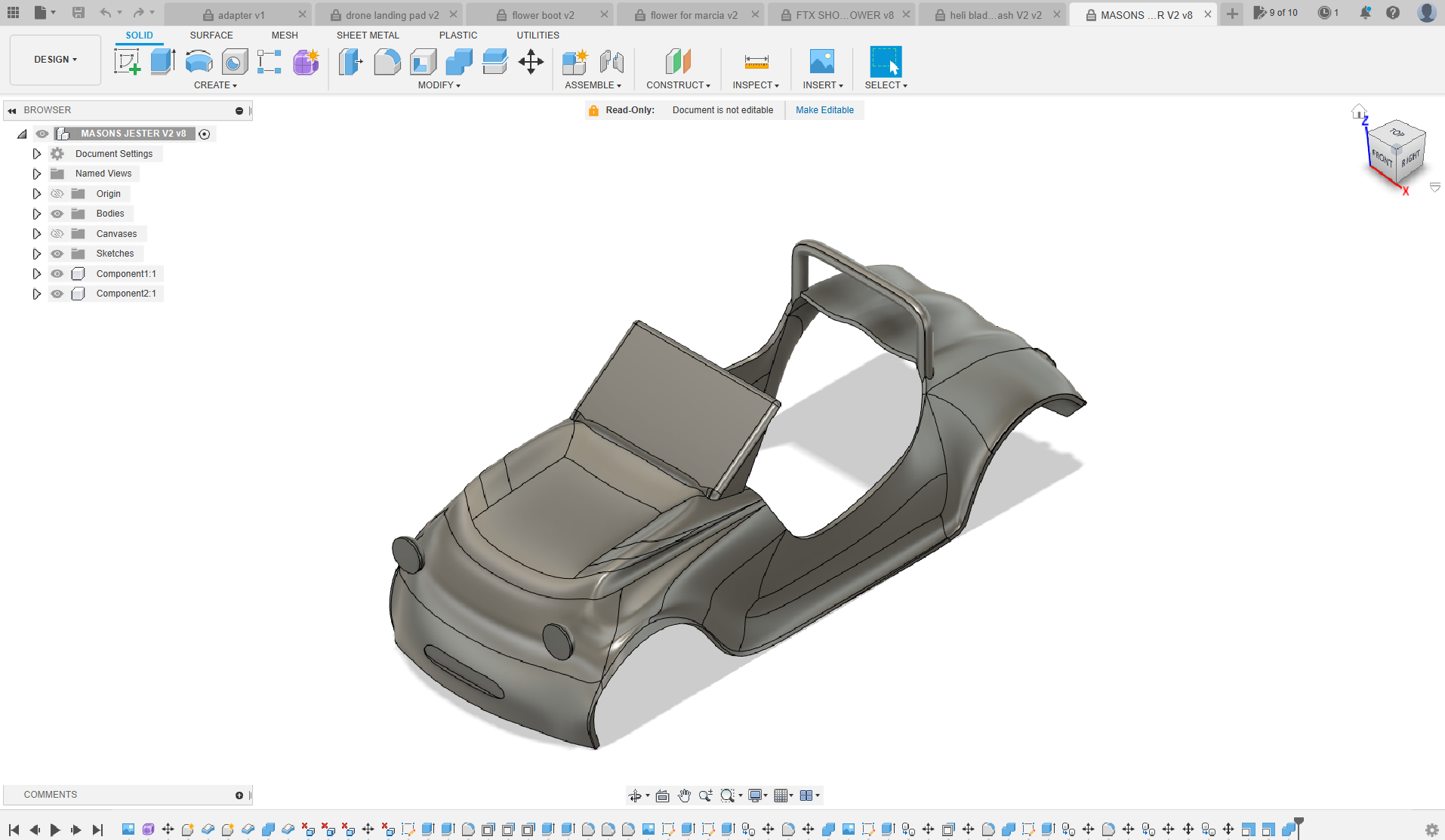
Task: Show the Origin folder
Action: [57, 194]
